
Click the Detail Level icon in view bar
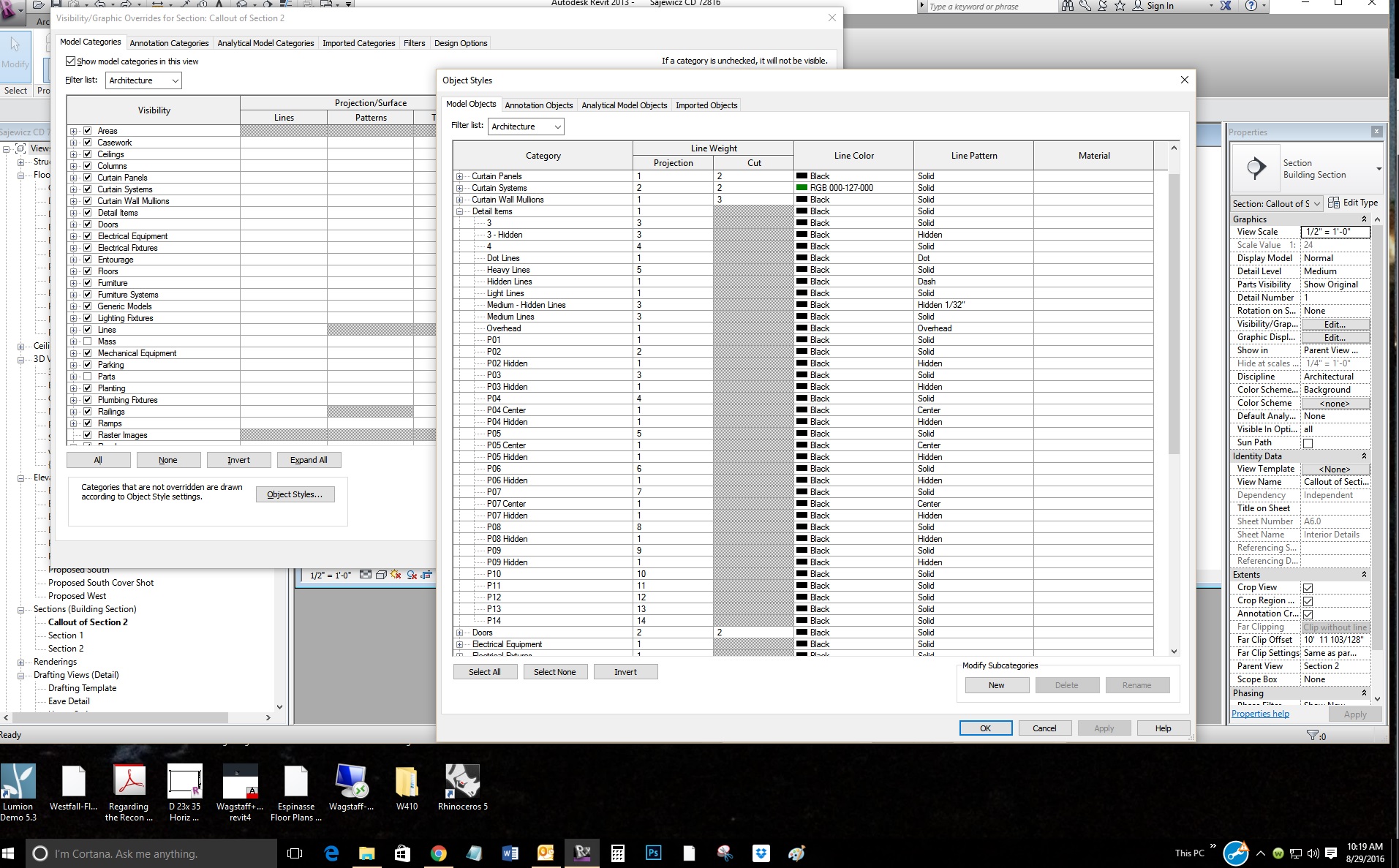[365, 575]
